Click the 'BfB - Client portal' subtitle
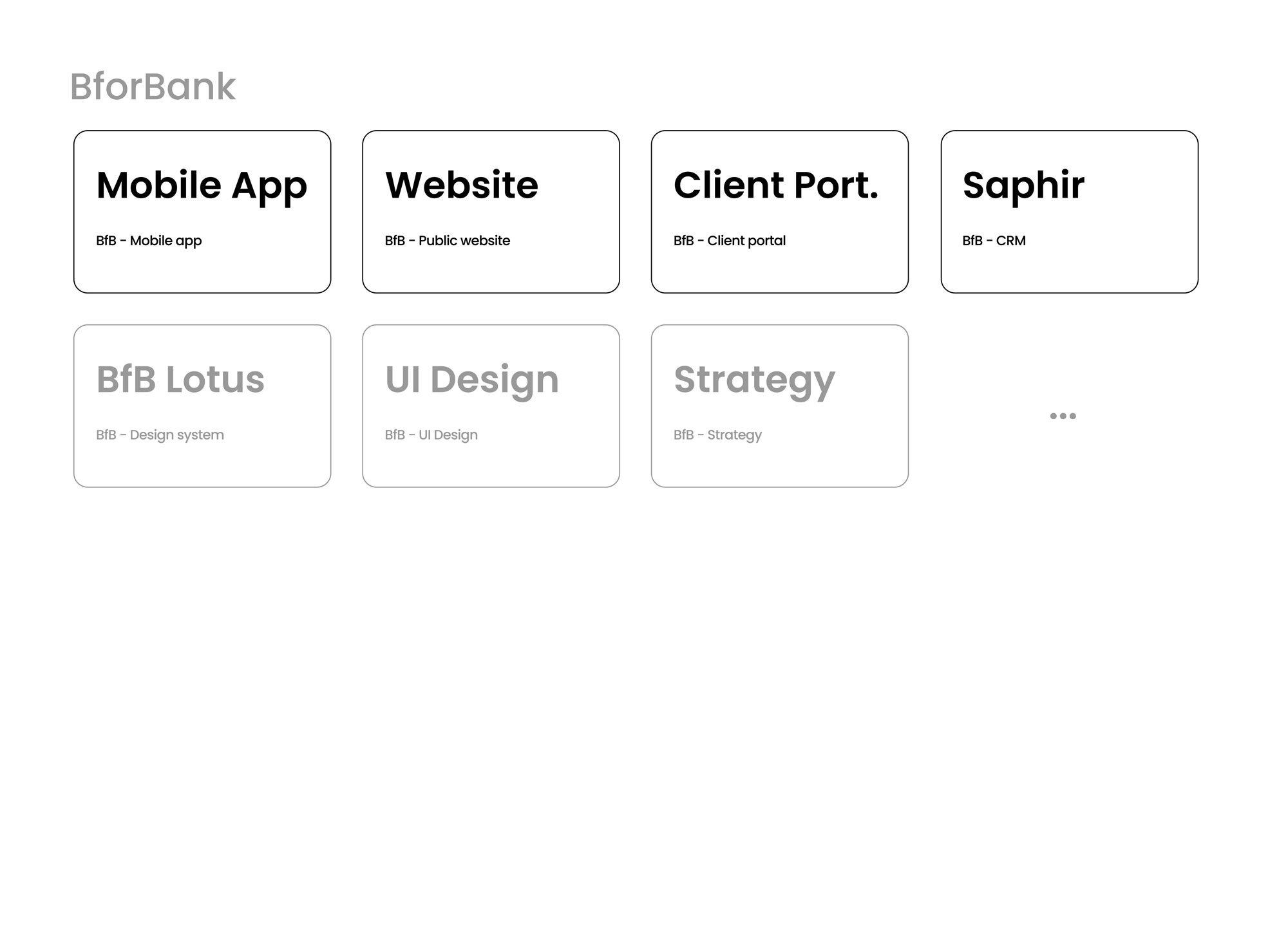 coord(730,241)
